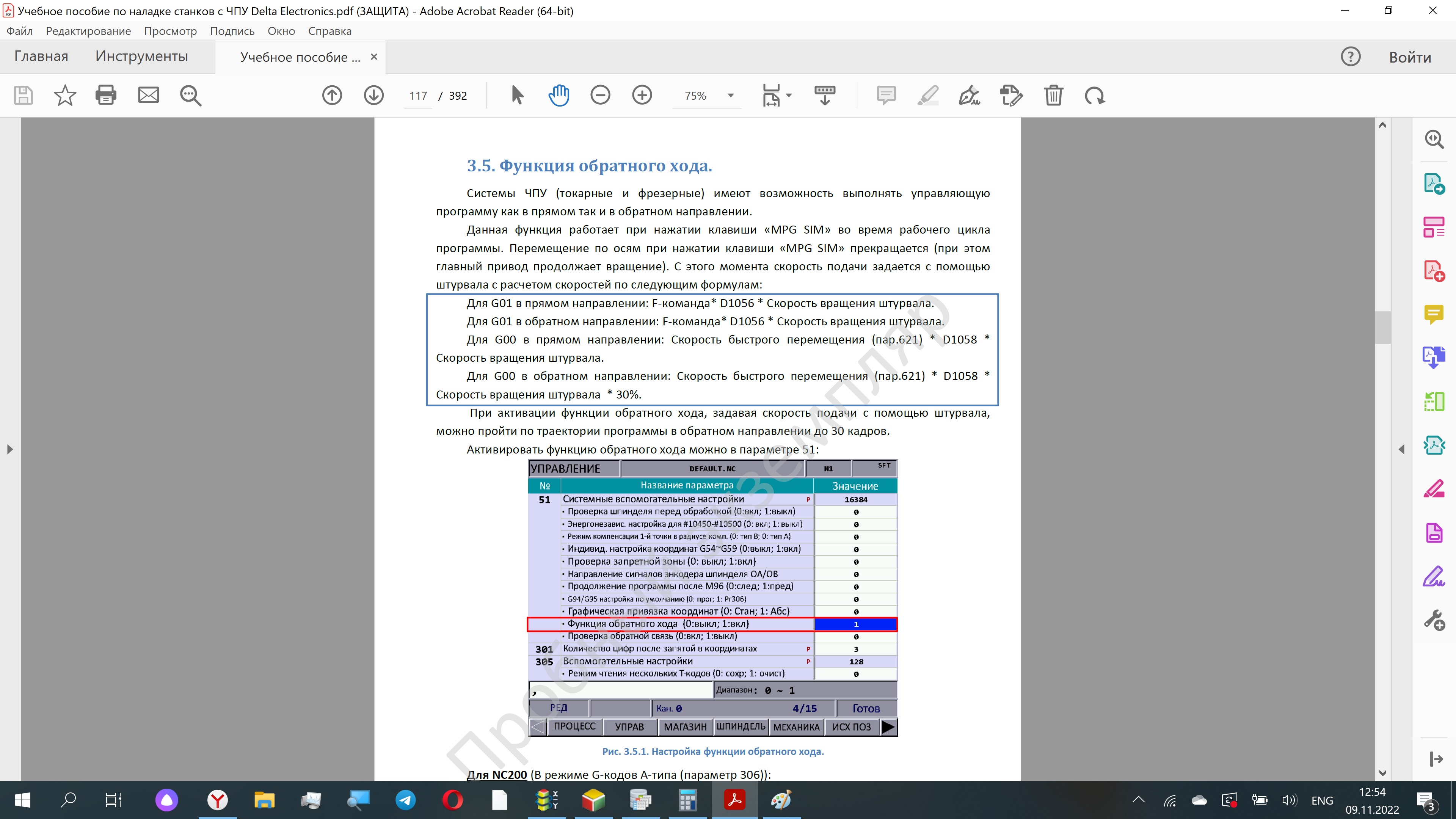Go to next page arrow
This screenshot has width=1456, height=819.
373,95
